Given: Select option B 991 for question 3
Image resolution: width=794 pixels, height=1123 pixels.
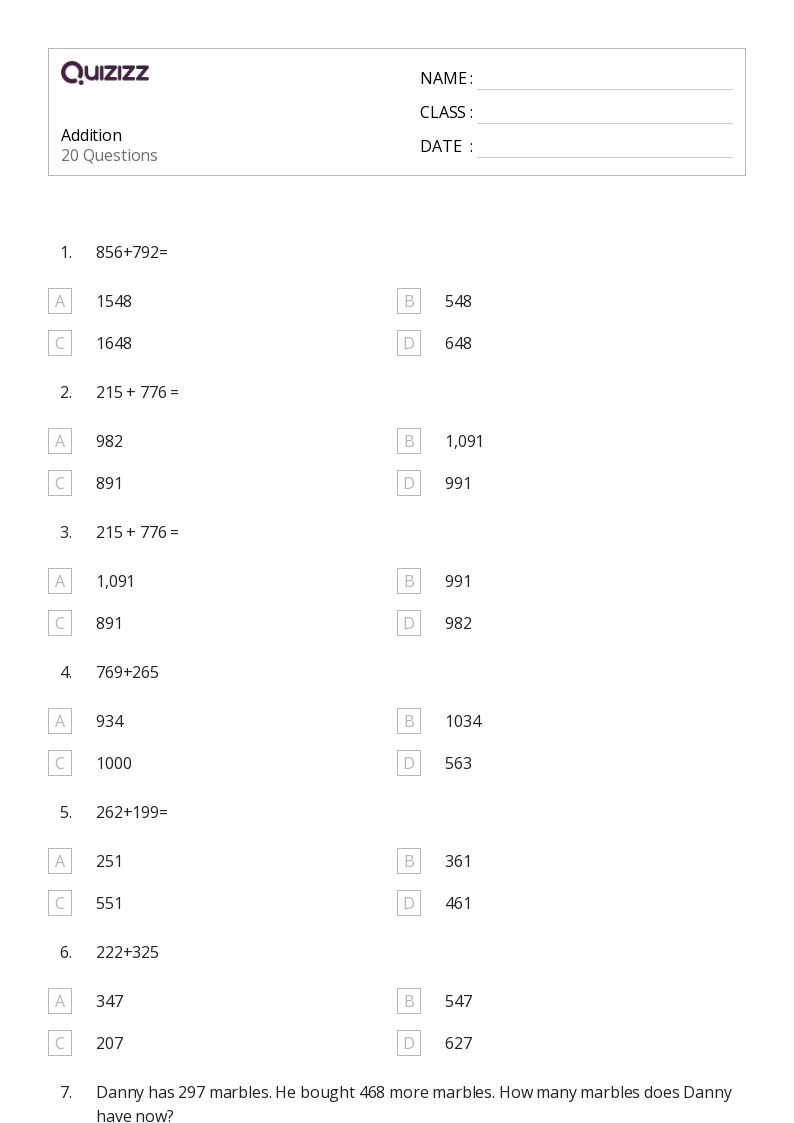Looking at the screenshot, I should click(409, 581).
